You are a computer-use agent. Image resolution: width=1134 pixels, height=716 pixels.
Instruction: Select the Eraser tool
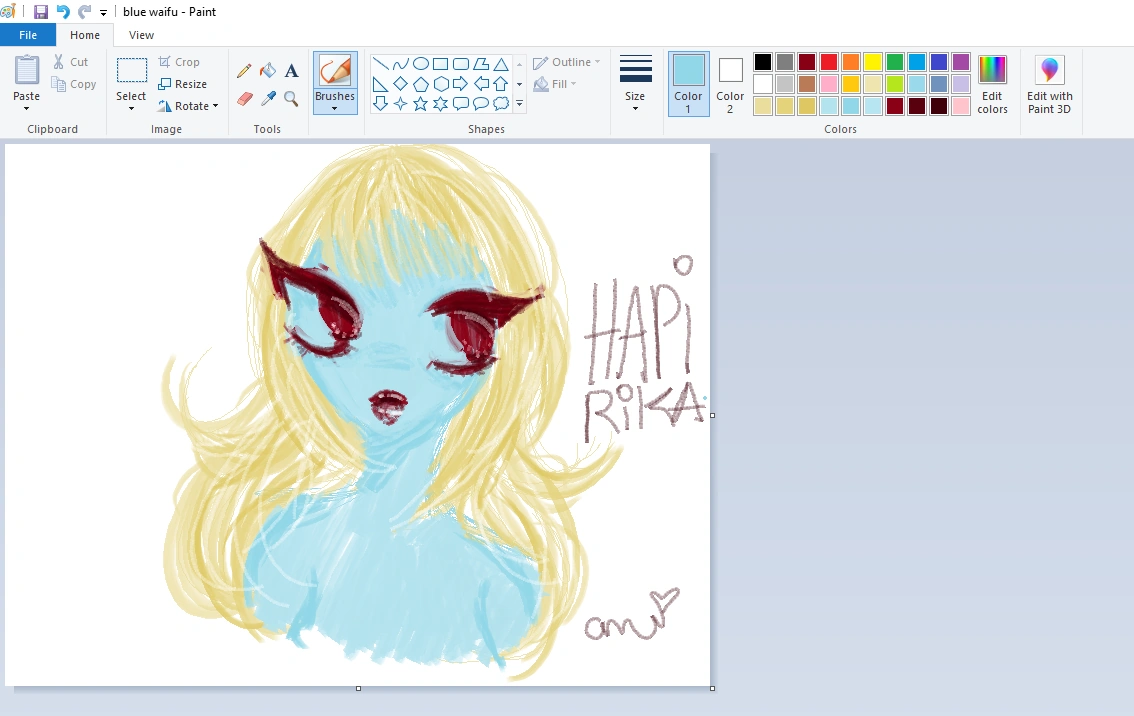(x=244, y=98)
